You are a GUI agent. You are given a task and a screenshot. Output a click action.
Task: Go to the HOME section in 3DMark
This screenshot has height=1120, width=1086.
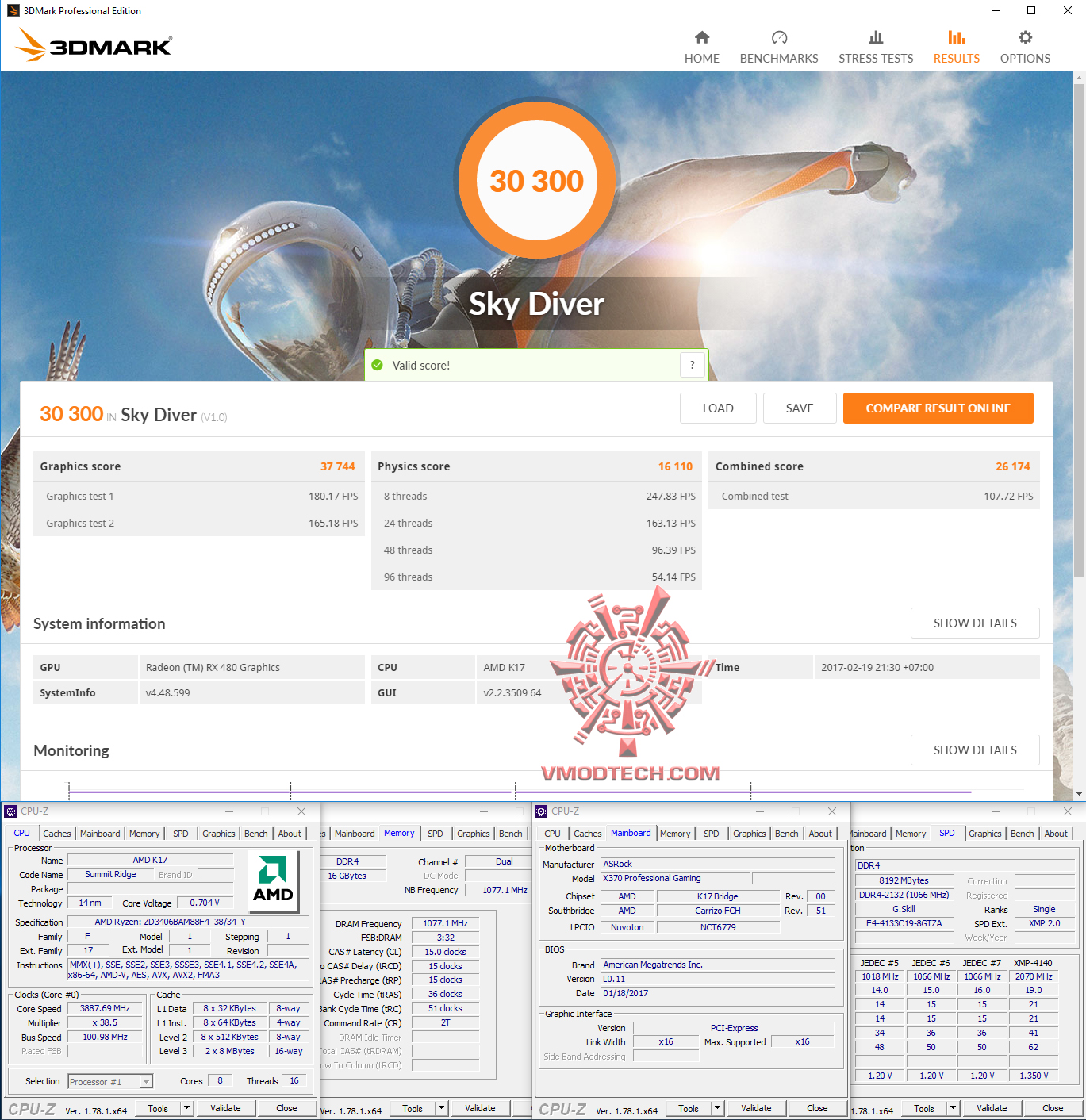702,48
